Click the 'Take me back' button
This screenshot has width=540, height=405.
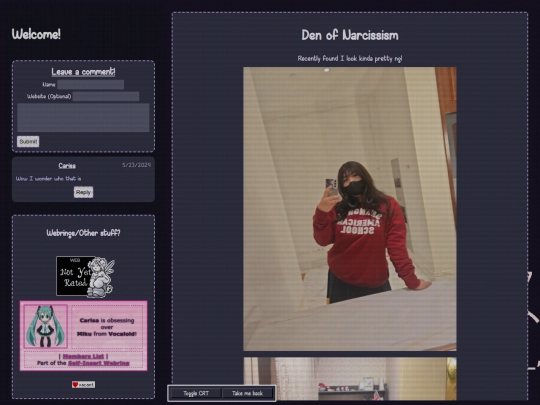(x=248, y=393)
